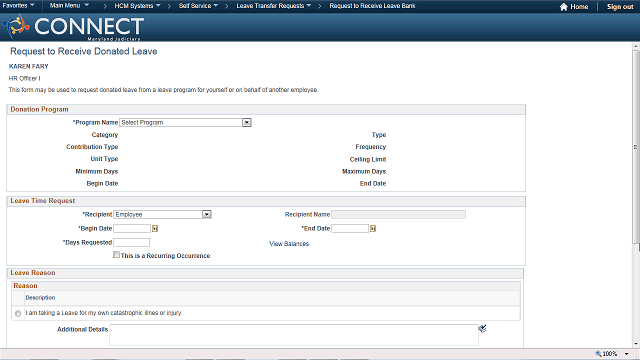
Task: Open Leave Transfer Requests breadcrumb menu
Action: (x=273, y=6)
